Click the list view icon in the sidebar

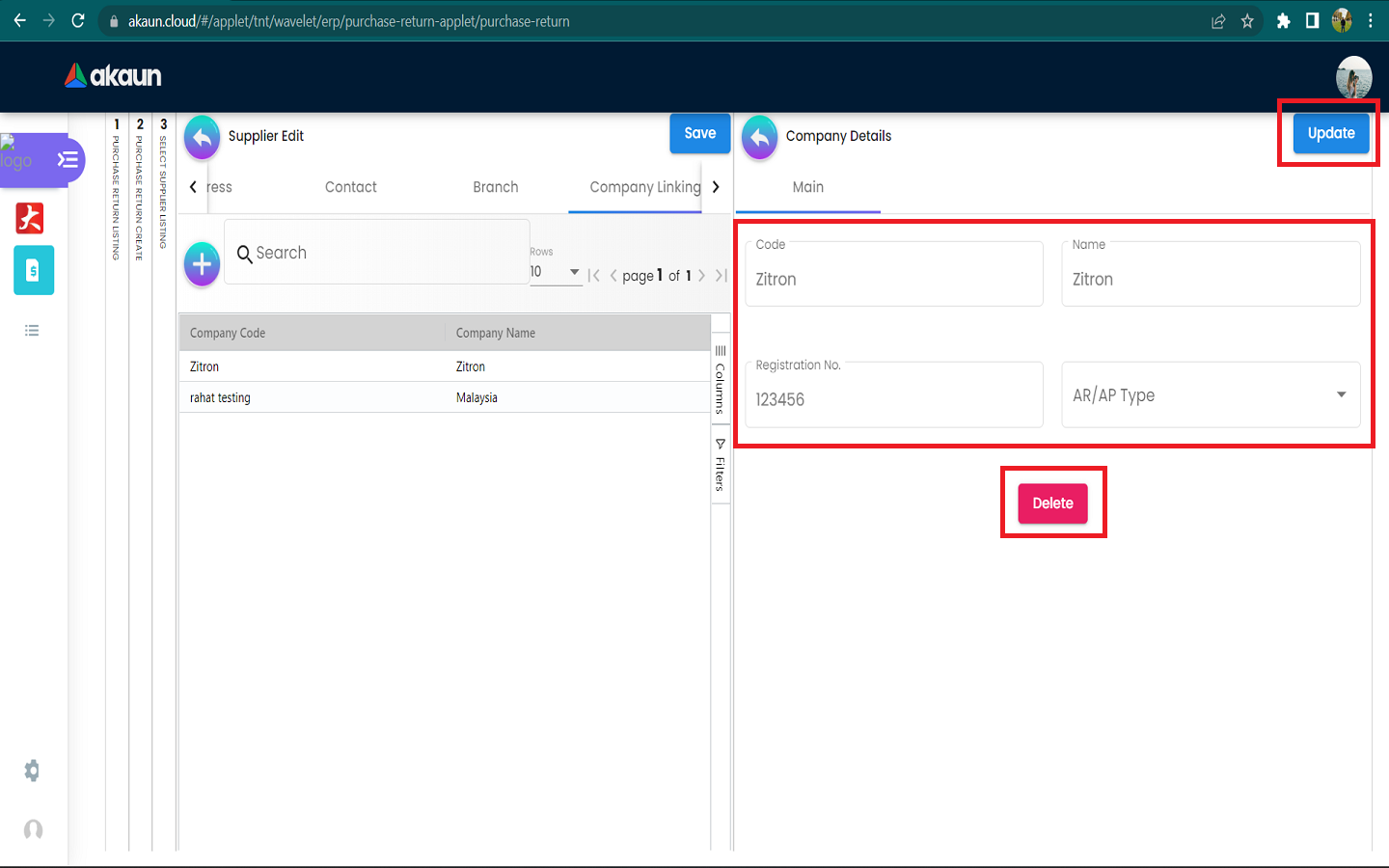[32, 331]
